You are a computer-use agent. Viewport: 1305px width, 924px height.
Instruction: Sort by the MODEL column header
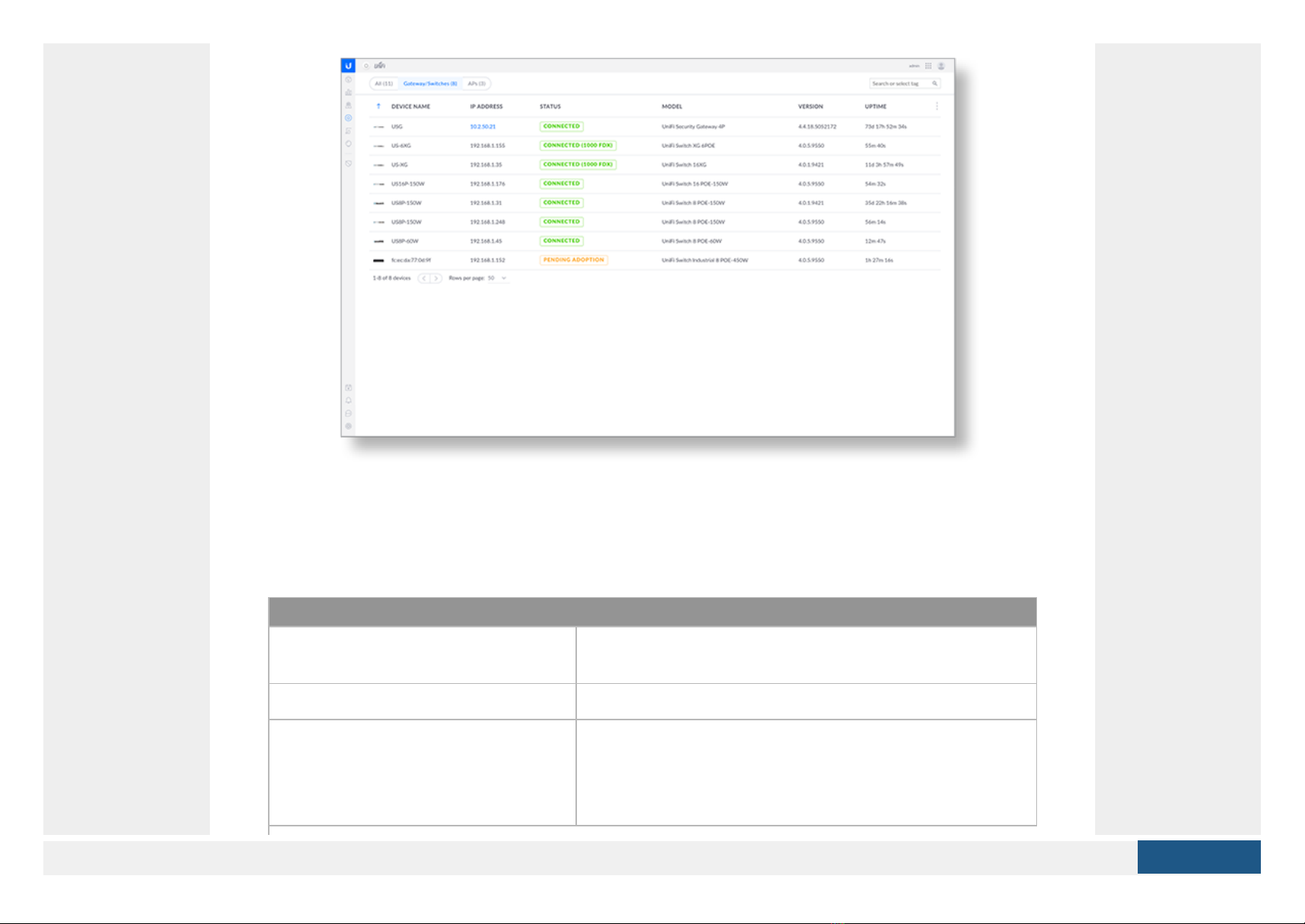671,106
